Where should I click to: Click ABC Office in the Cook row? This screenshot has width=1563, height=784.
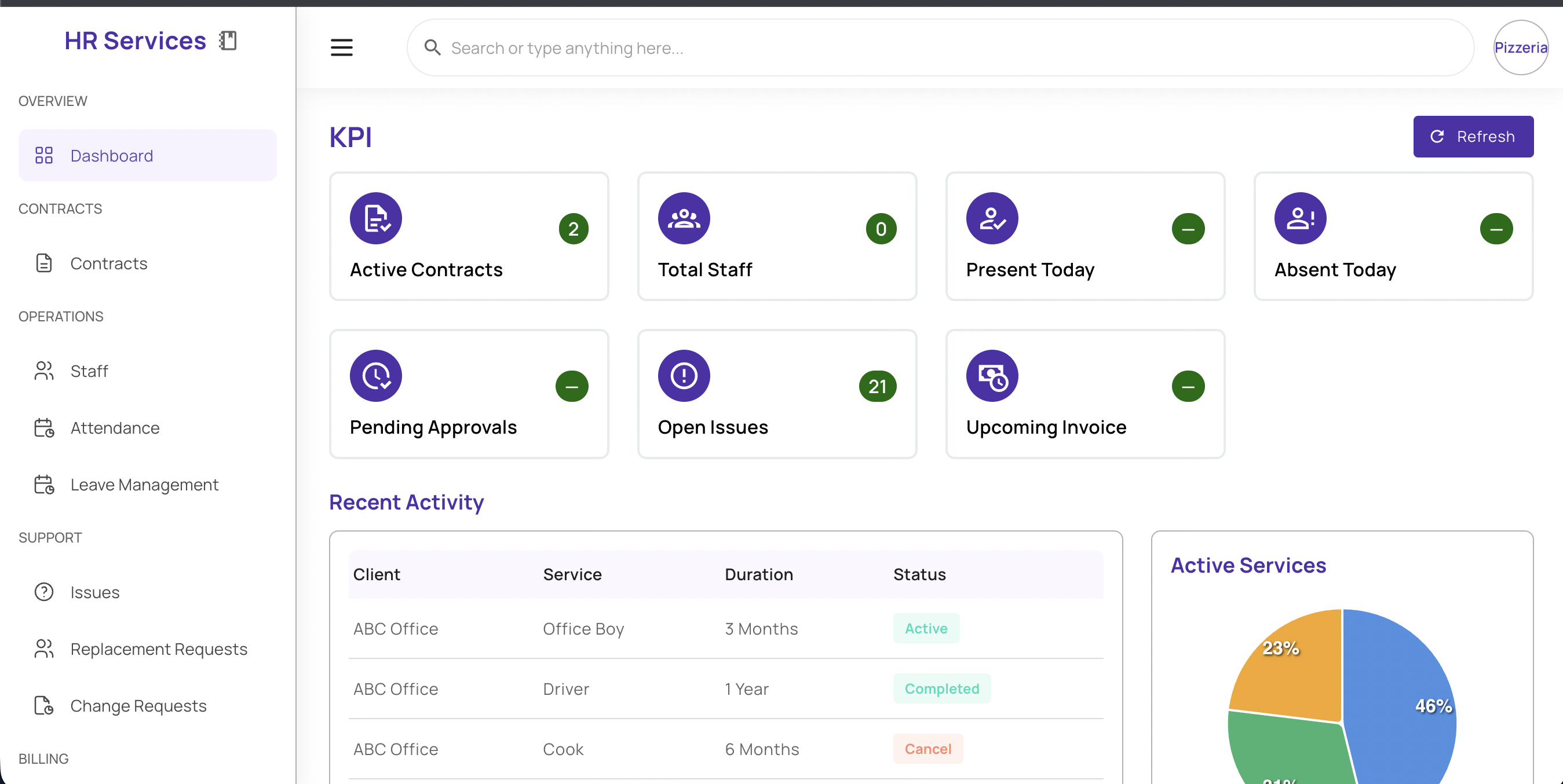[396, 749]
